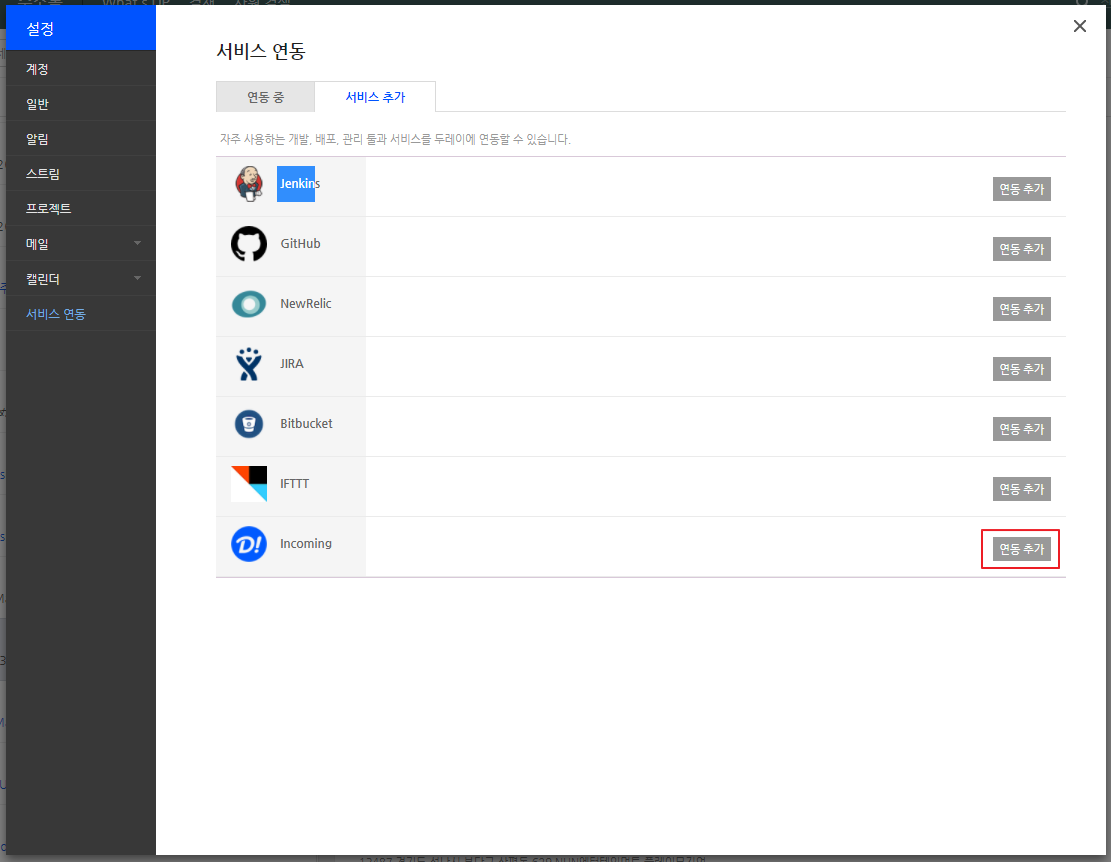Click the Bitbucket bucket logo
Viewport: 1111px width, 862px height.
click(249, 424)
